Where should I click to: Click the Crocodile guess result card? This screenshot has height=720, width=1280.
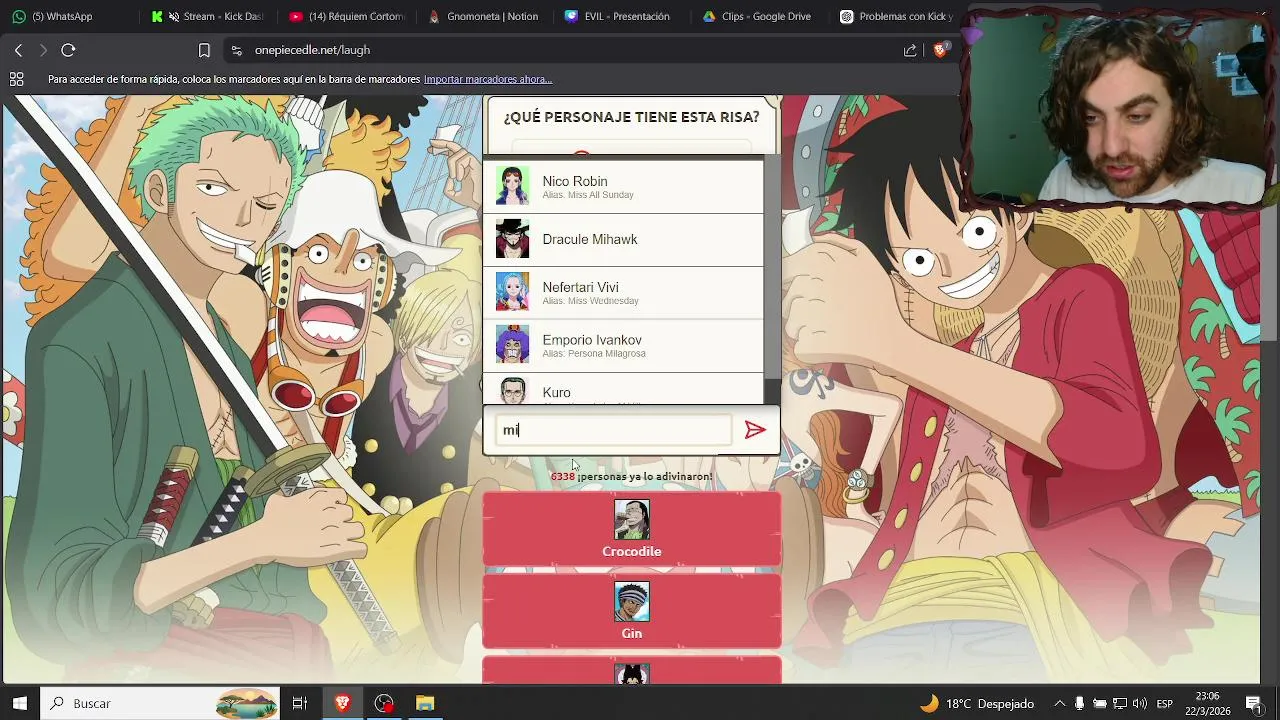click(632, 529)
